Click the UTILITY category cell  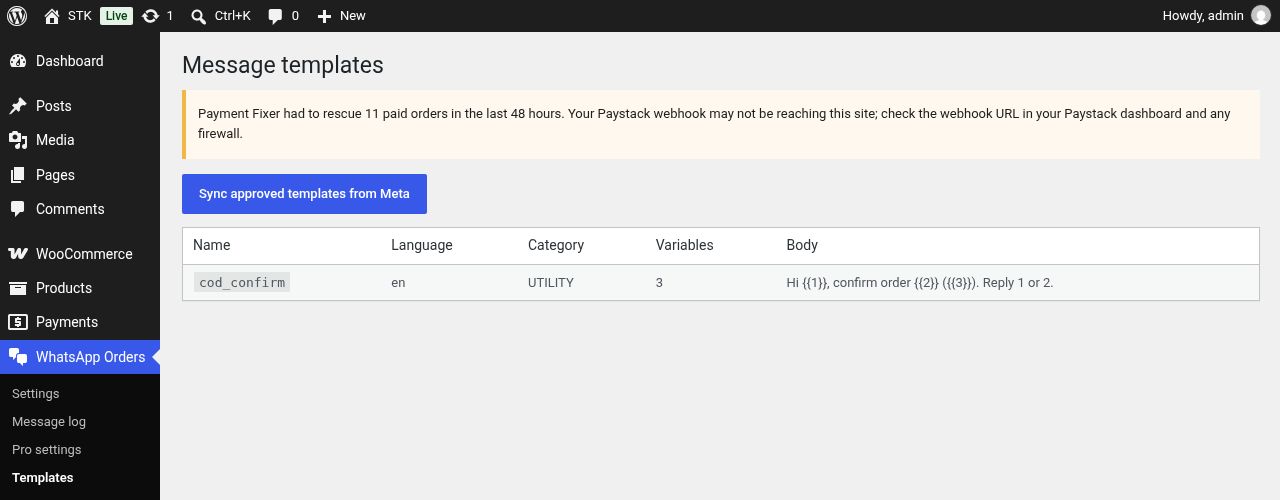point(551,283)
